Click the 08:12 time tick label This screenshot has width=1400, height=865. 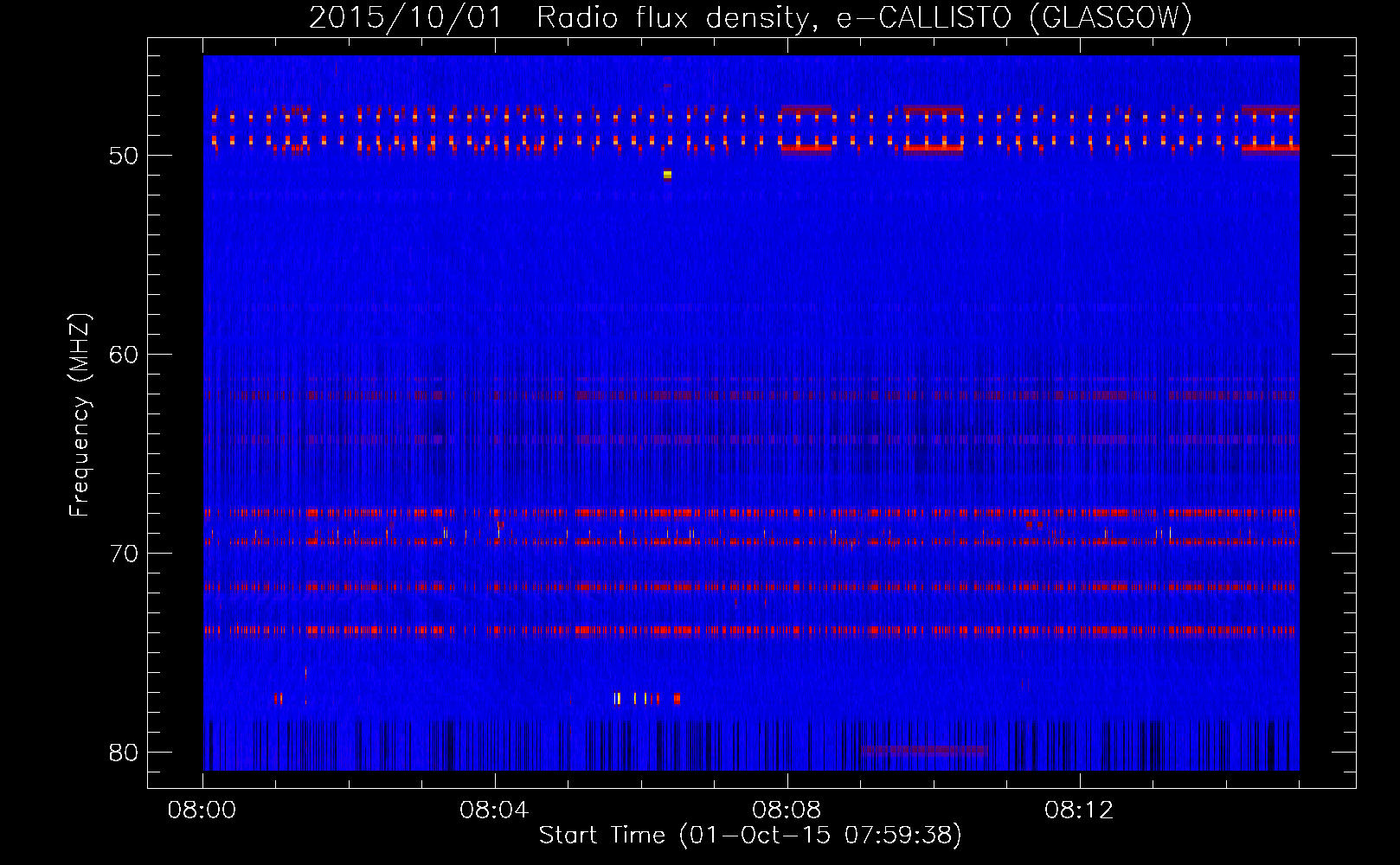1079,811
